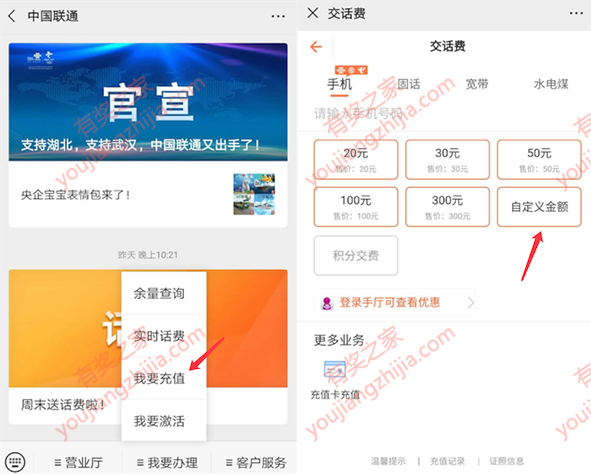Open 登录手厅可查看优惠 link

pos(395,303)
